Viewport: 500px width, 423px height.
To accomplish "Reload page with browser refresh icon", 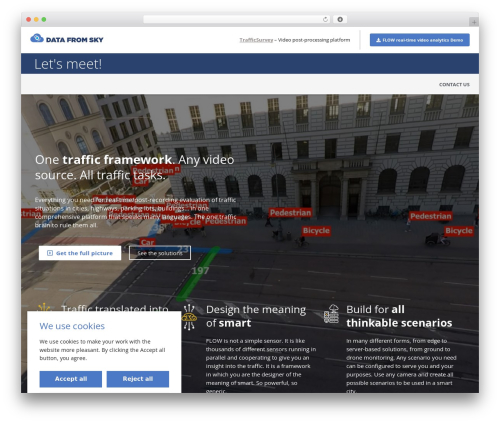I will 325,20.
